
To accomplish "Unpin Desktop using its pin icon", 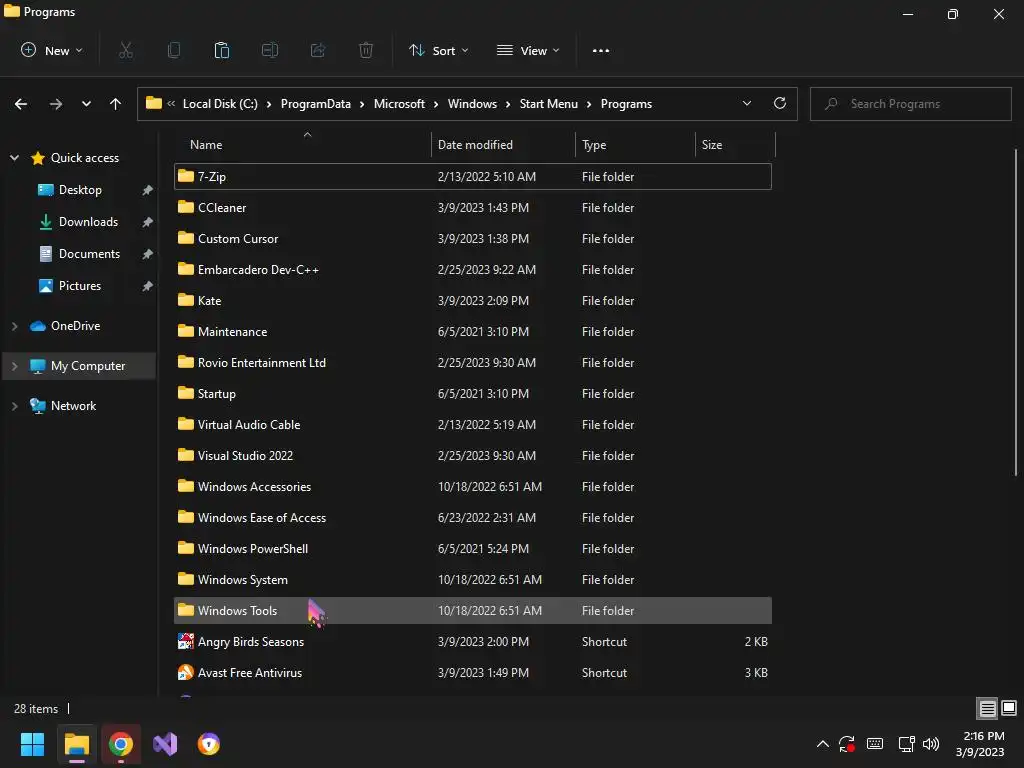I will point(148,190).
